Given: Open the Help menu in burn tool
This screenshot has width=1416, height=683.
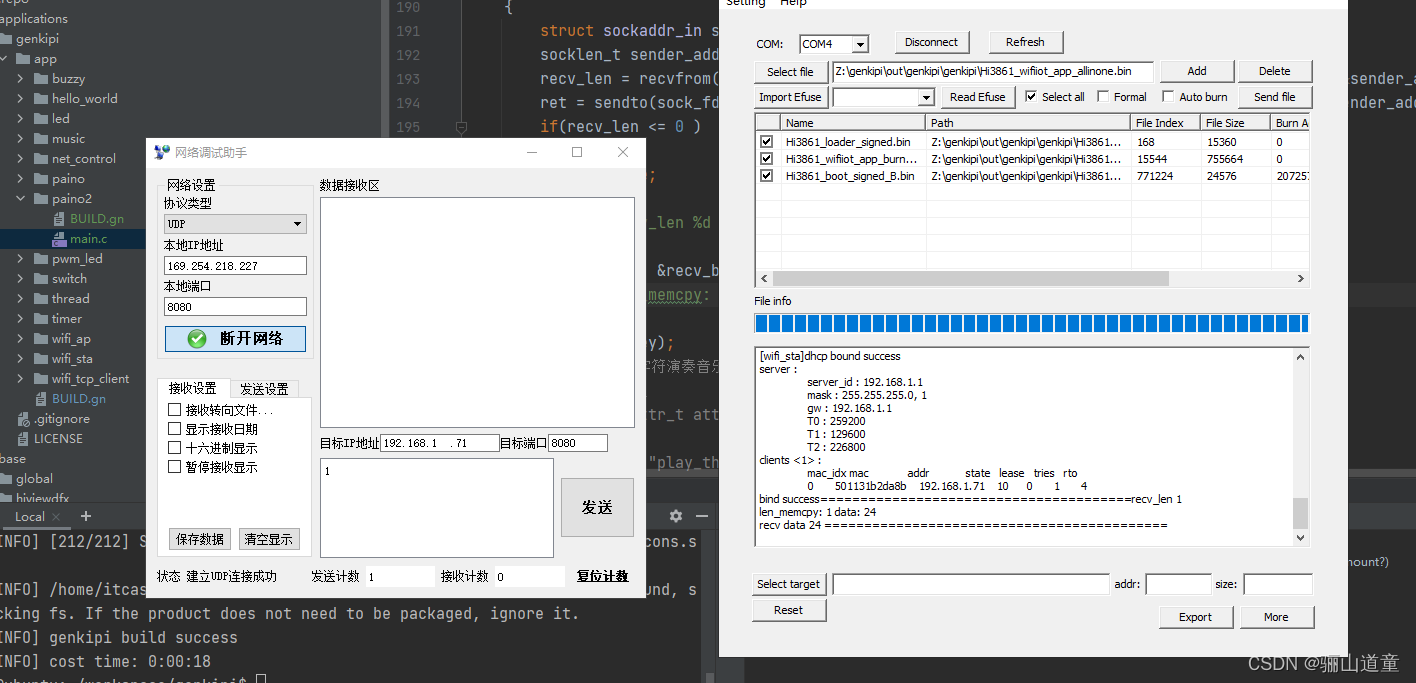Looking at the screenshot, I should coord(793,4).
